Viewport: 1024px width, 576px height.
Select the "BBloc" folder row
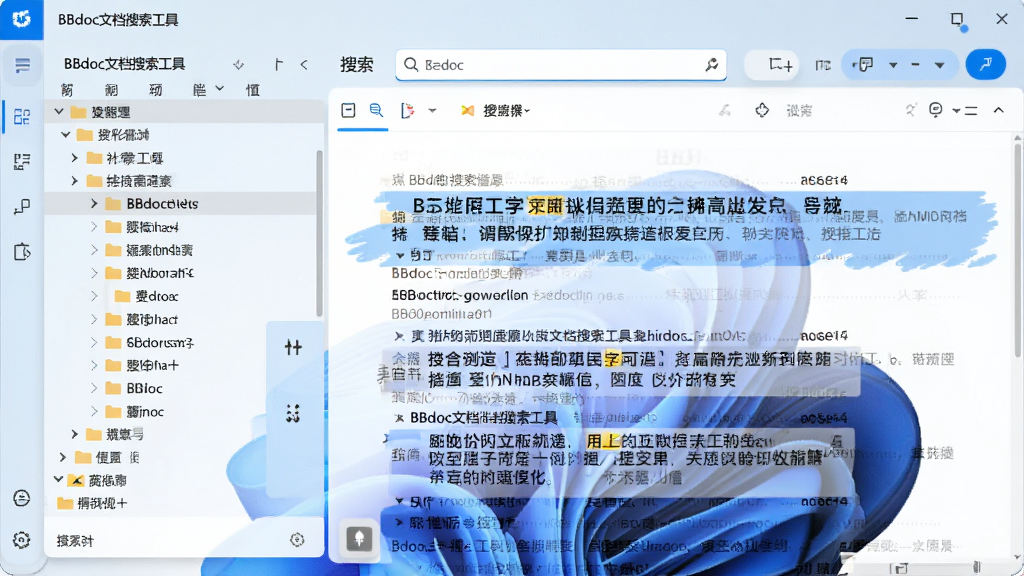coord(184,389)
